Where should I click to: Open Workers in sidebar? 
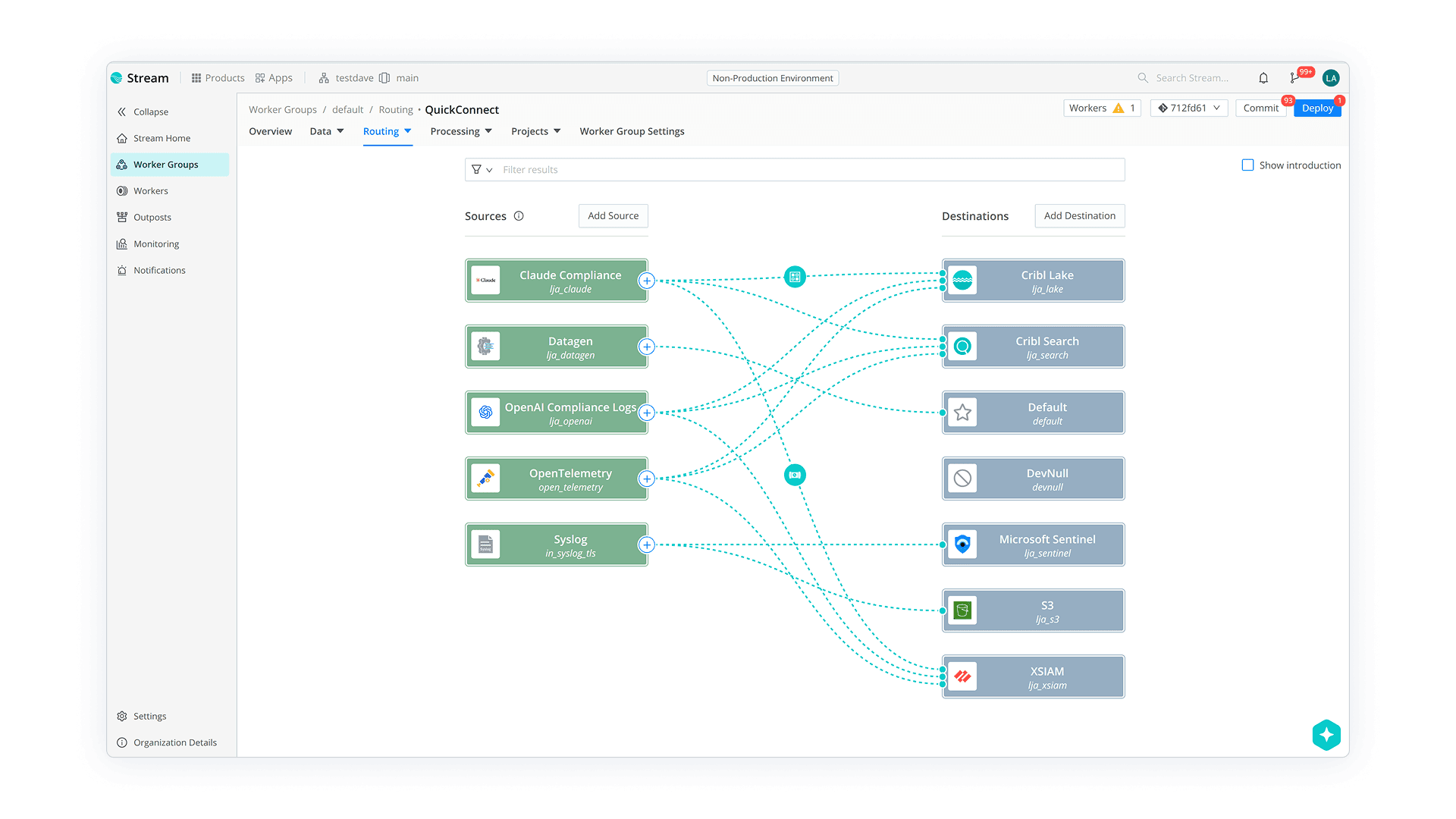point(143,191)
